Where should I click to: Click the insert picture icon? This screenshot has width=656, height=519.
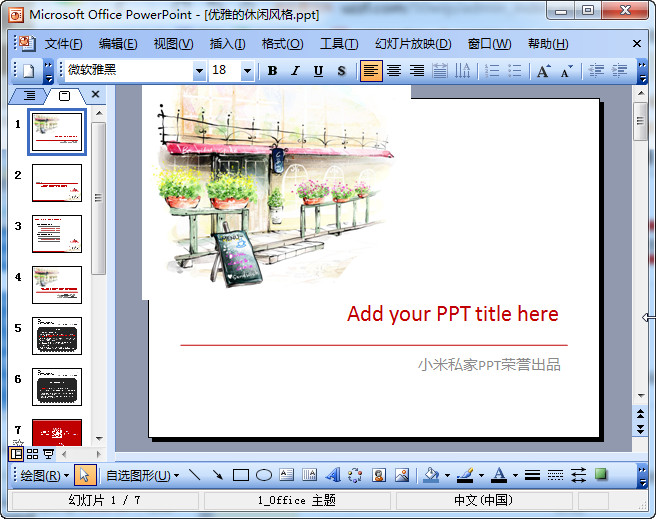pyautogui.click(x=402, y=475)
